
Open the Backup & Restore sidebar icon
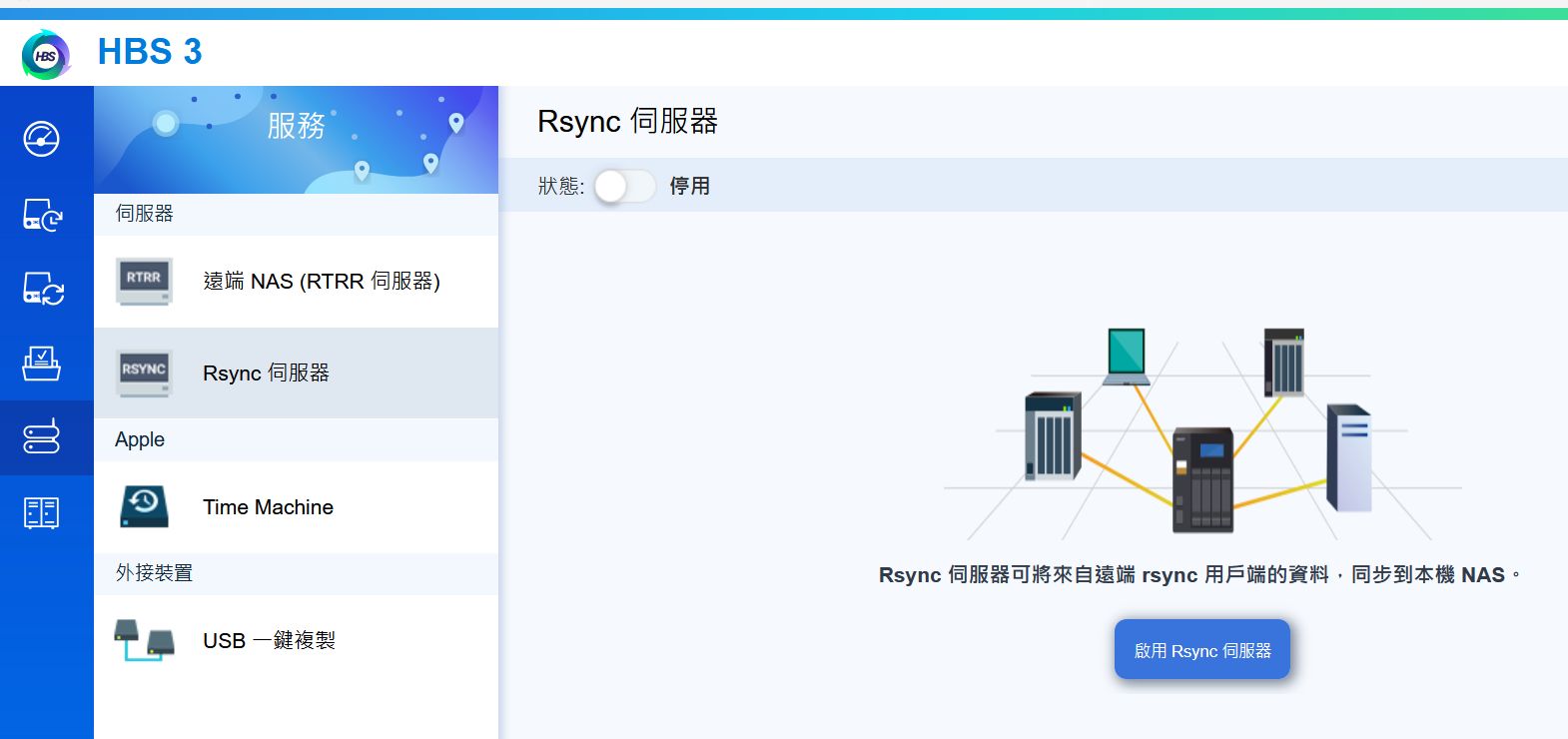[43, 215]
